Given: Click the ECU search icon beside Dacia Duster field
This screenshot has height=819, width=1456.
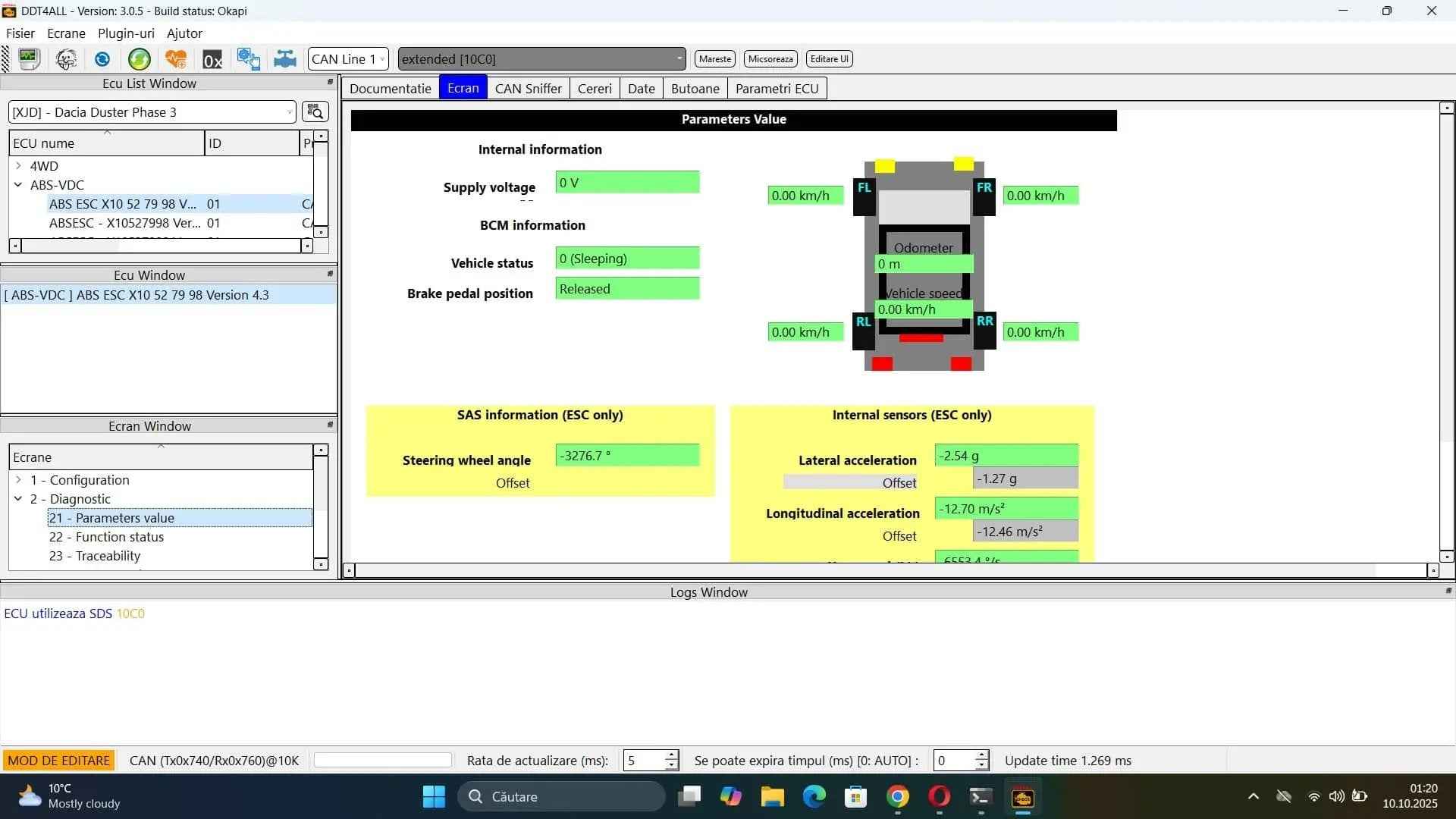Looking at the screenshot, I should click(x=315, y=111).
